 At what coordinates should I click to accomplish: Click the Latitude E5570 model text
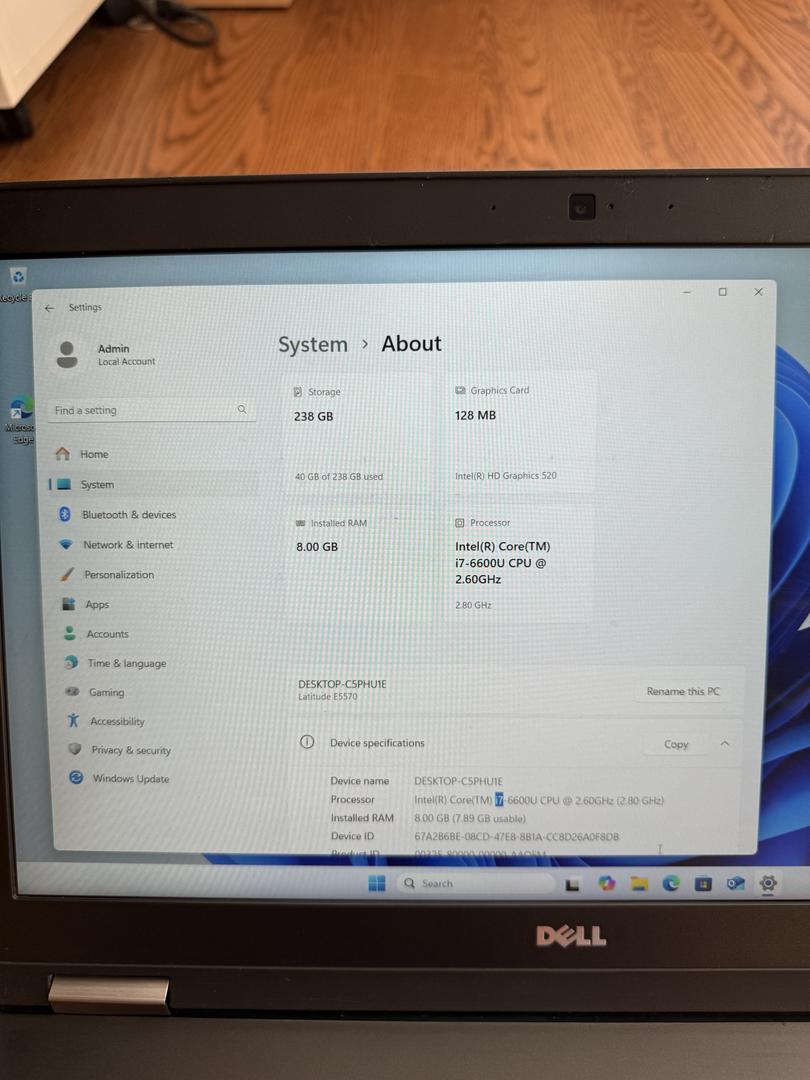point(328,696)
